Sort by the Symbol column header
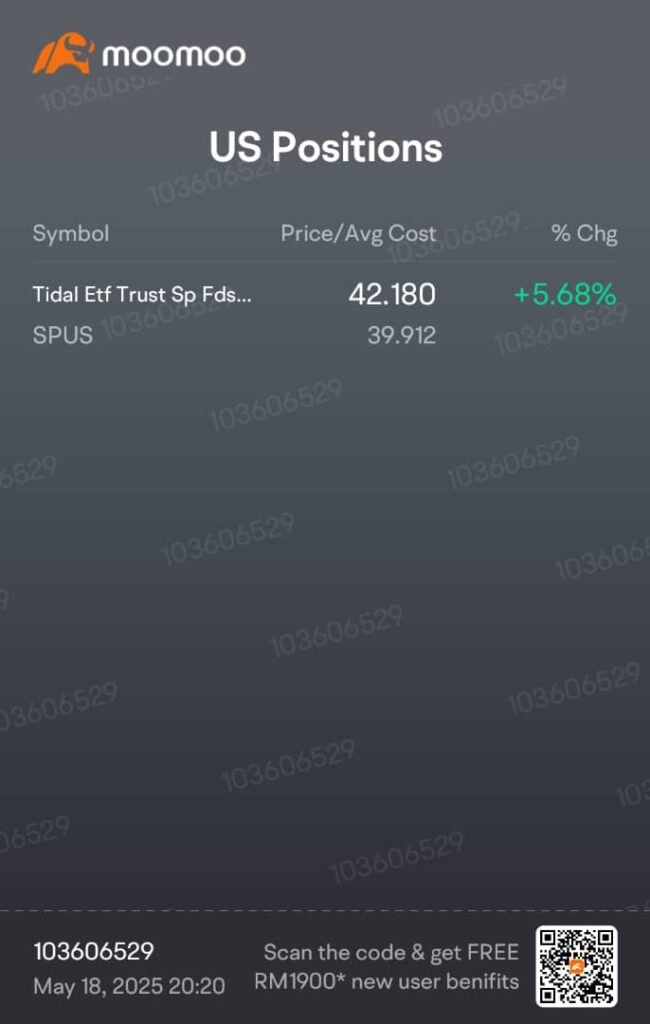 point(71,234)
